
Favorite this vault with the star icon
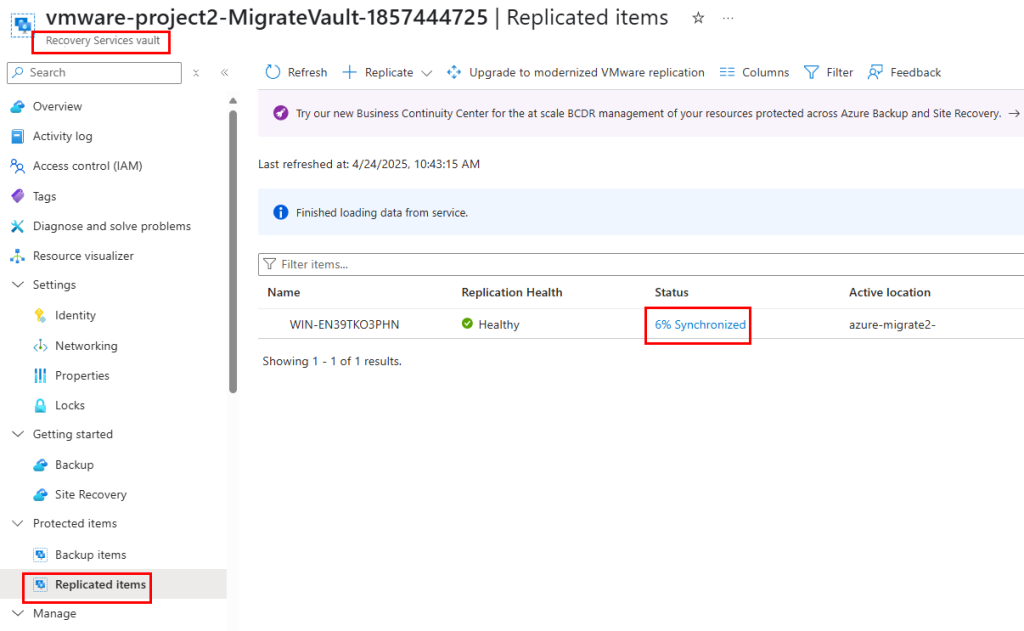tap(698, 18)
